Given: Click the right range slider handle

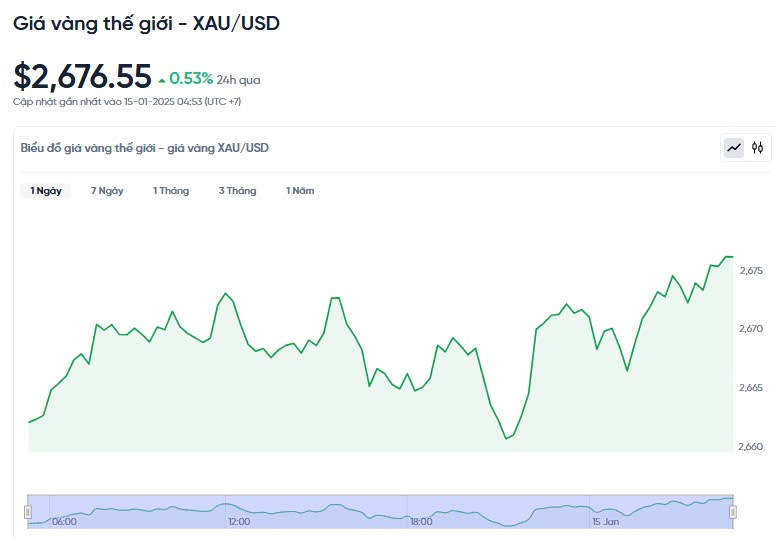Looking at the screenshot, I should (733, 511).
